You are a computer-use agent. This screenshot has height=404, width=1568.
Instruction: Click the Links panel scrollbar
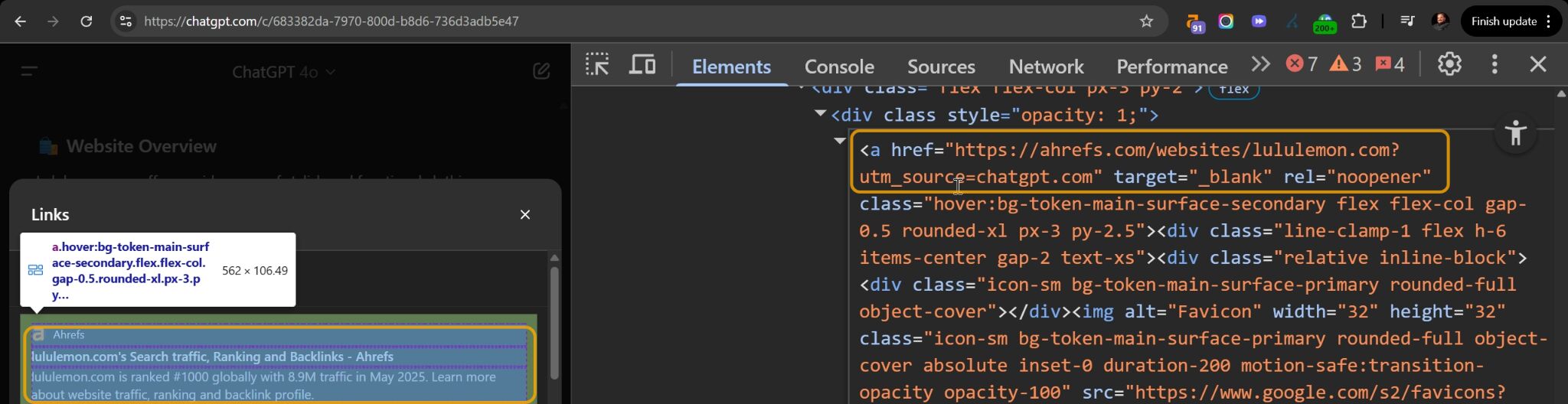tap(554, 321)
